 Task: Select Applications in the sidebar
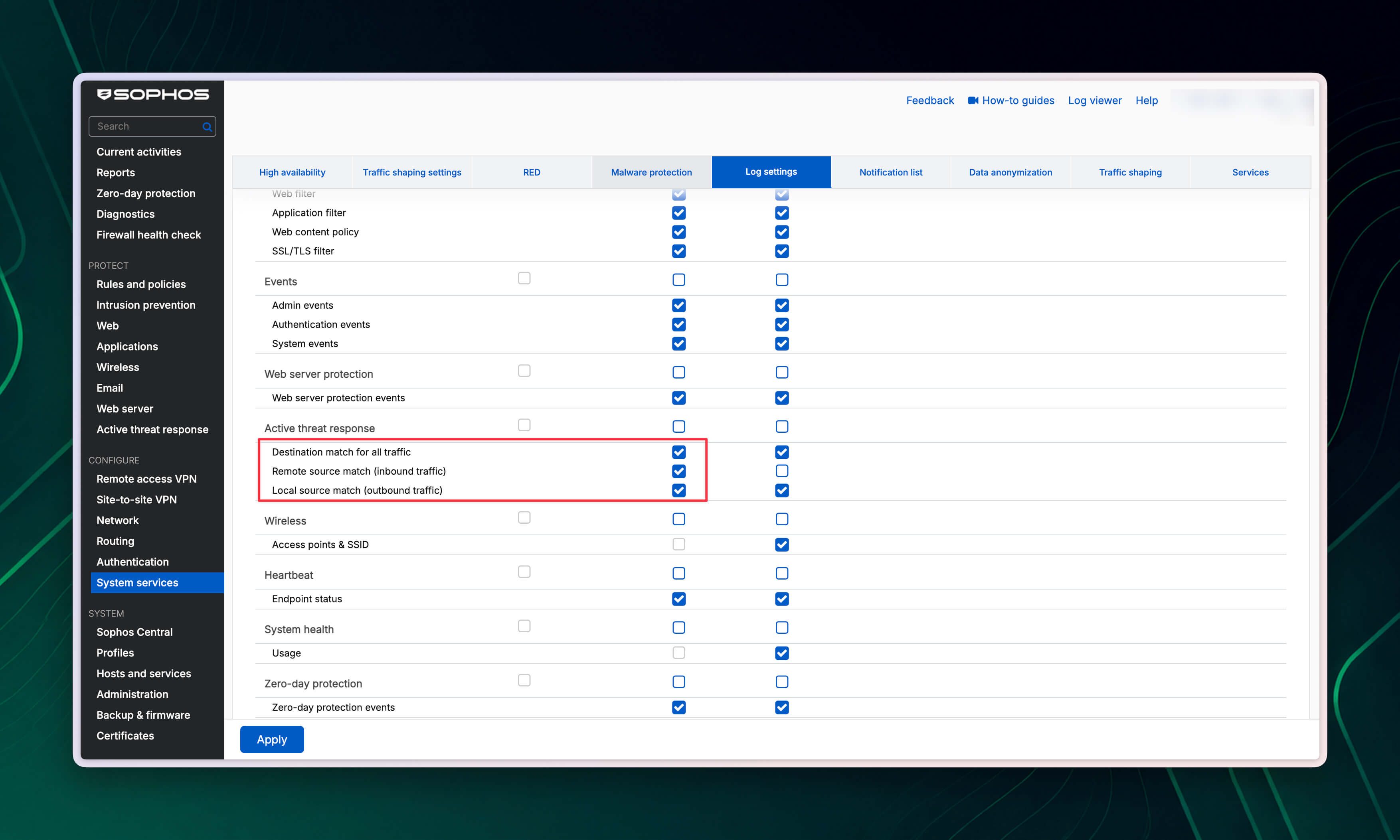click(127, 347)
